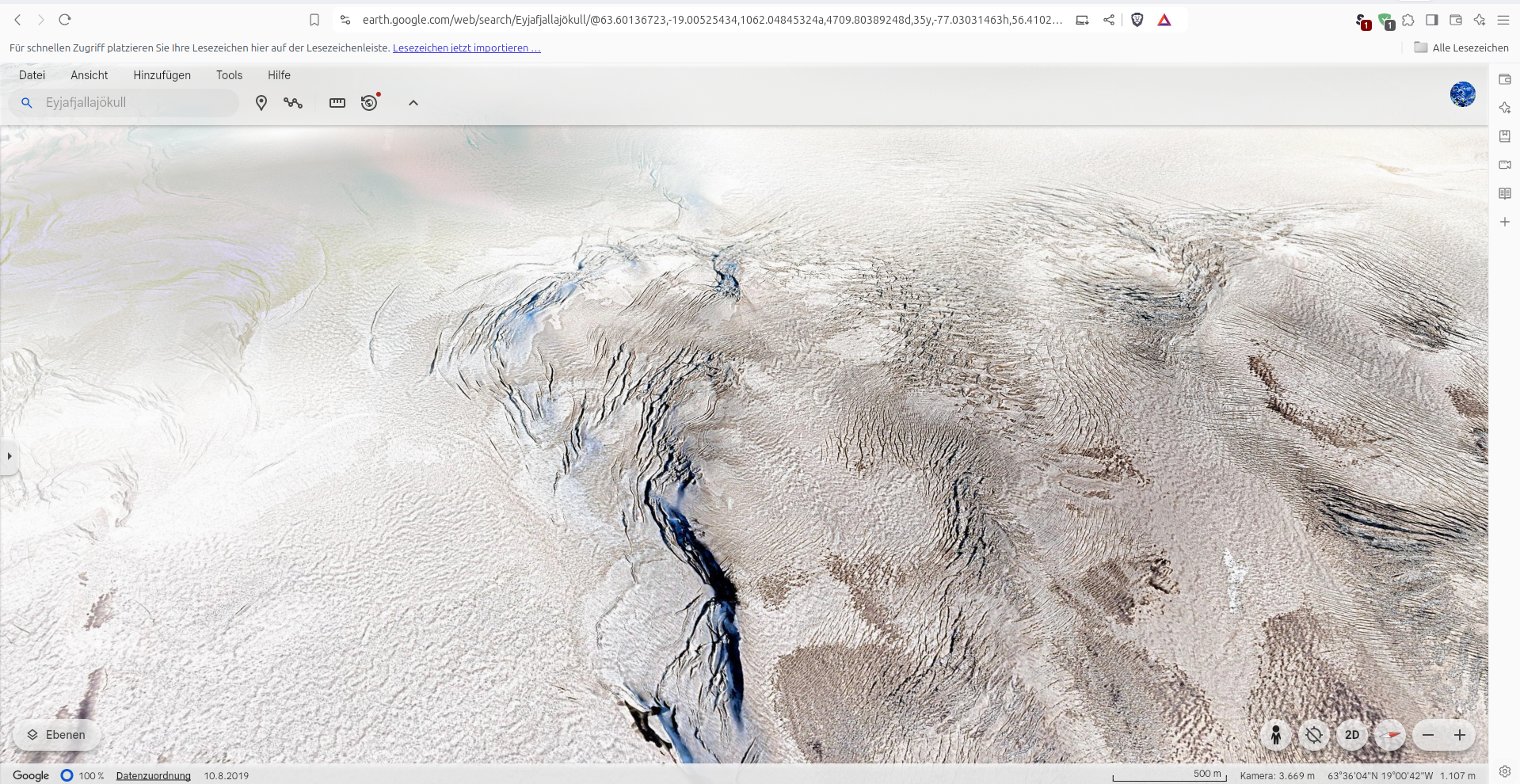
Task: Open the S extension with red badge
Action: tap(1362, 21)
